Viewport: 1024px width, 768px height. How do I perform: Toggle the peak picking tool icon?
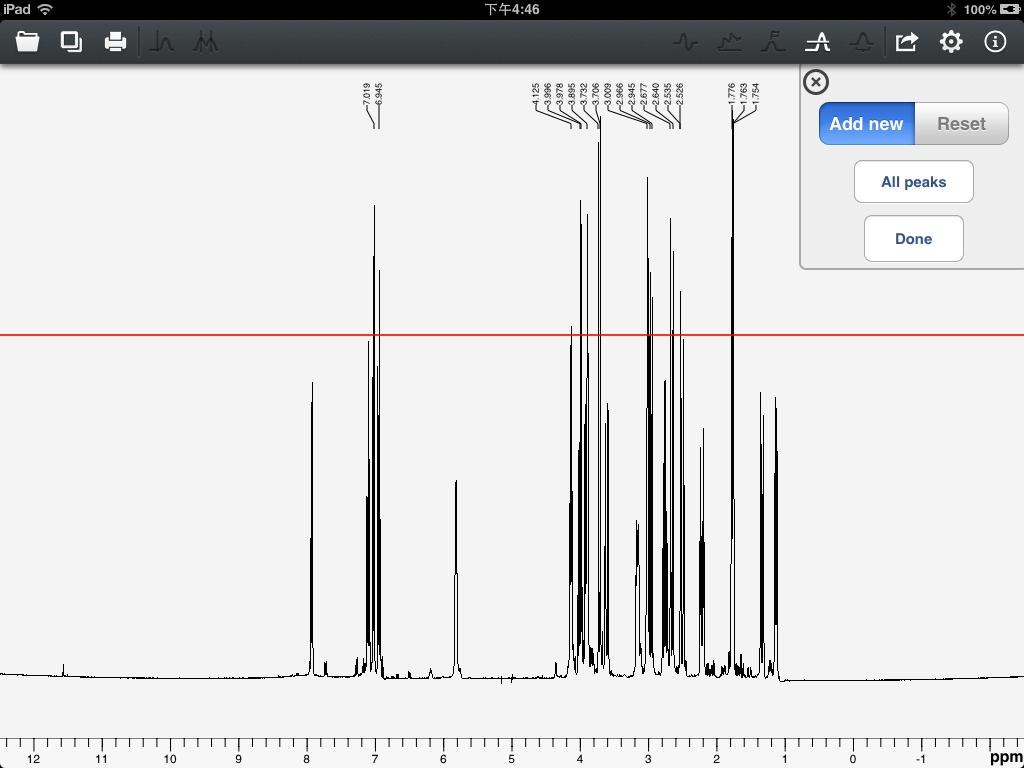817,42
